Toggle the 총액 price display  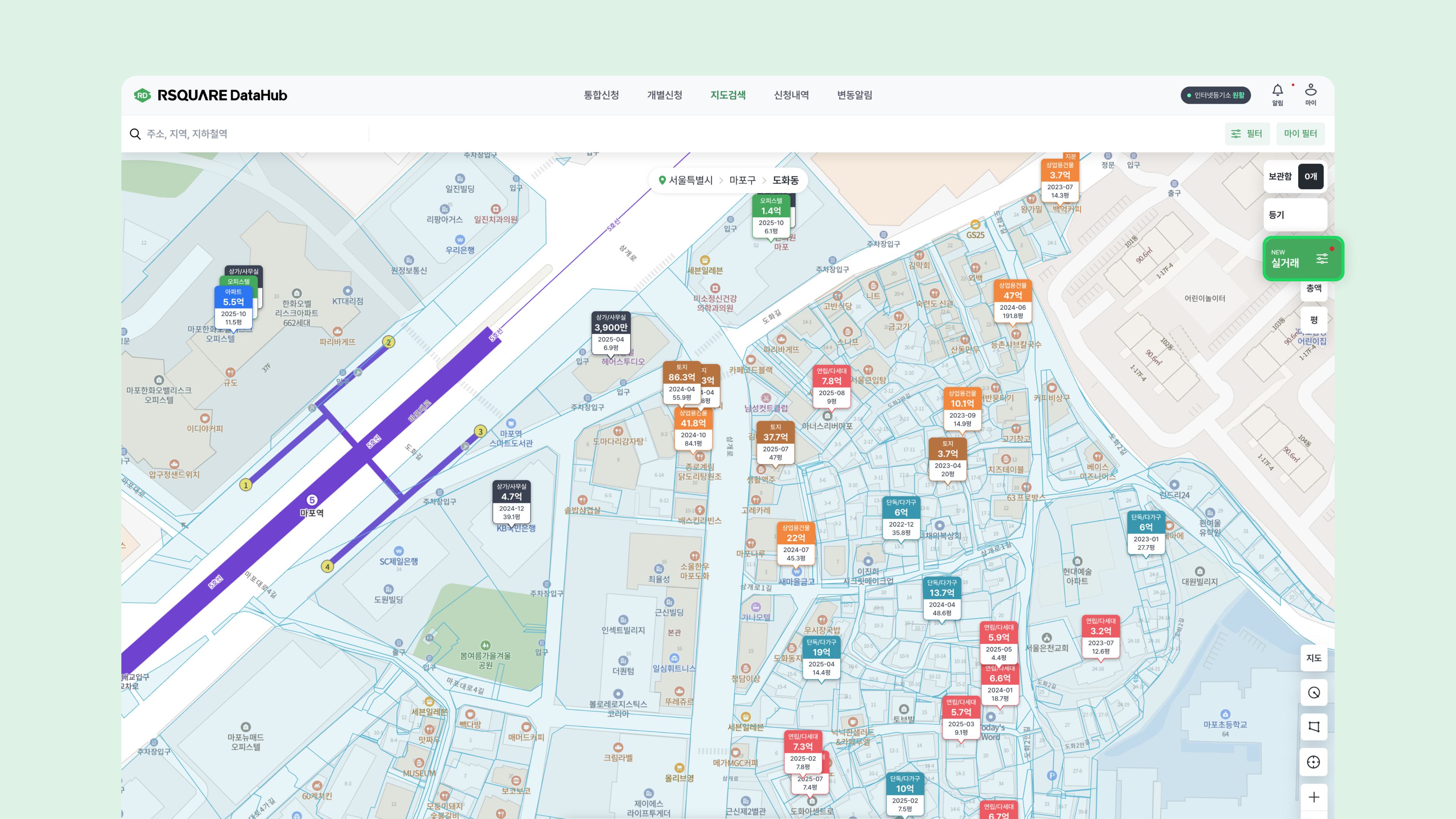pos(1313,288)
